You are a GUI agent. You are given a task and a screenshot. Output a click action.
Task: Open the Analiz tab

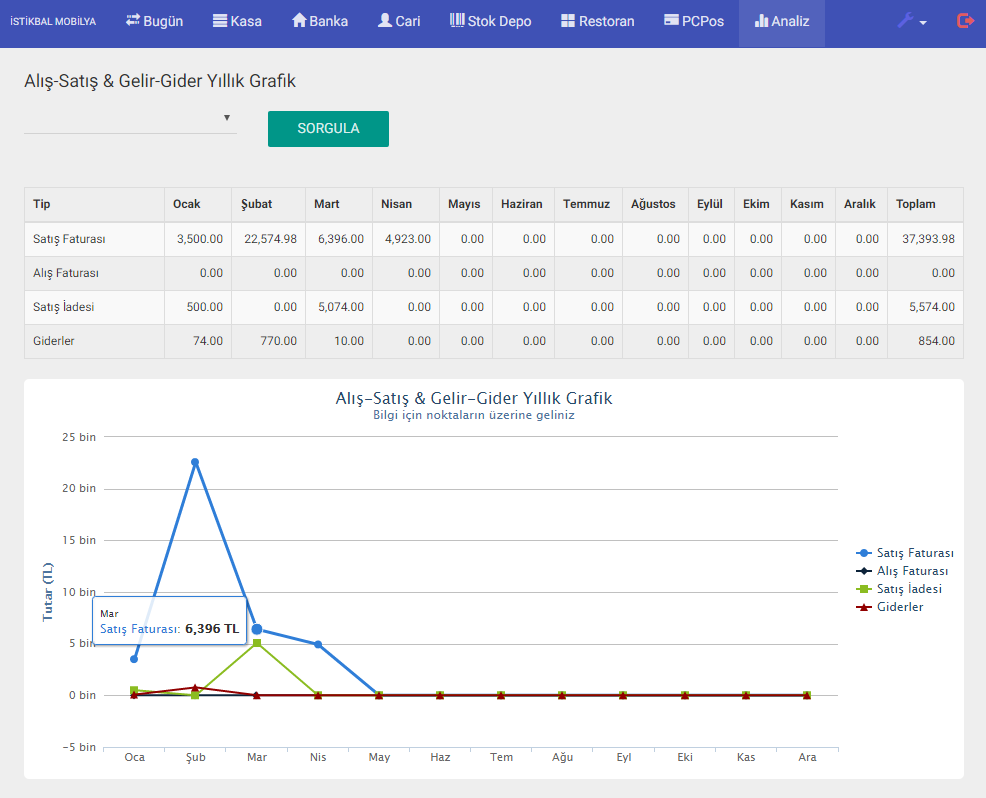point(782,21)
